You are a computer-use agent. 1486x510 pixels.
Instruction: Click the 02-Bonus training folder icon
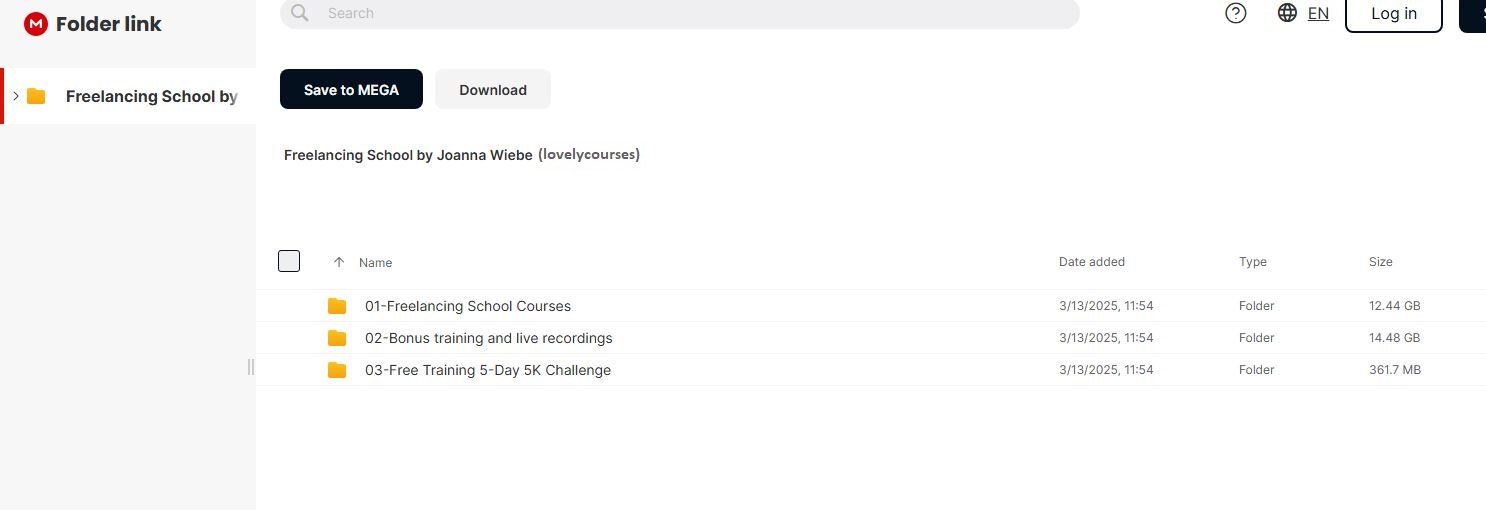point(337,338)
